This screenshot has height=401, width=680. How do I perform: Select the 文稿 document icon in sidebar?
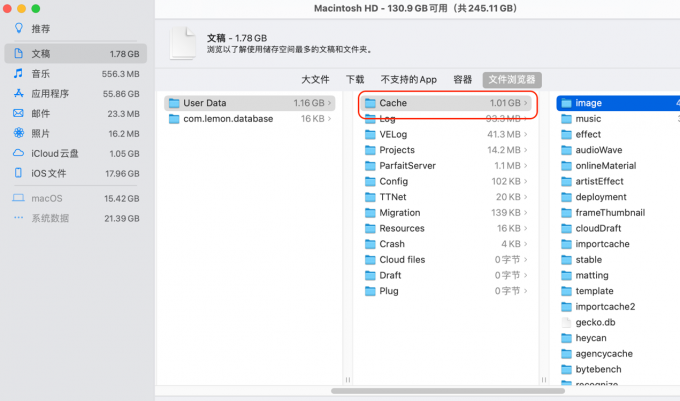18,53
